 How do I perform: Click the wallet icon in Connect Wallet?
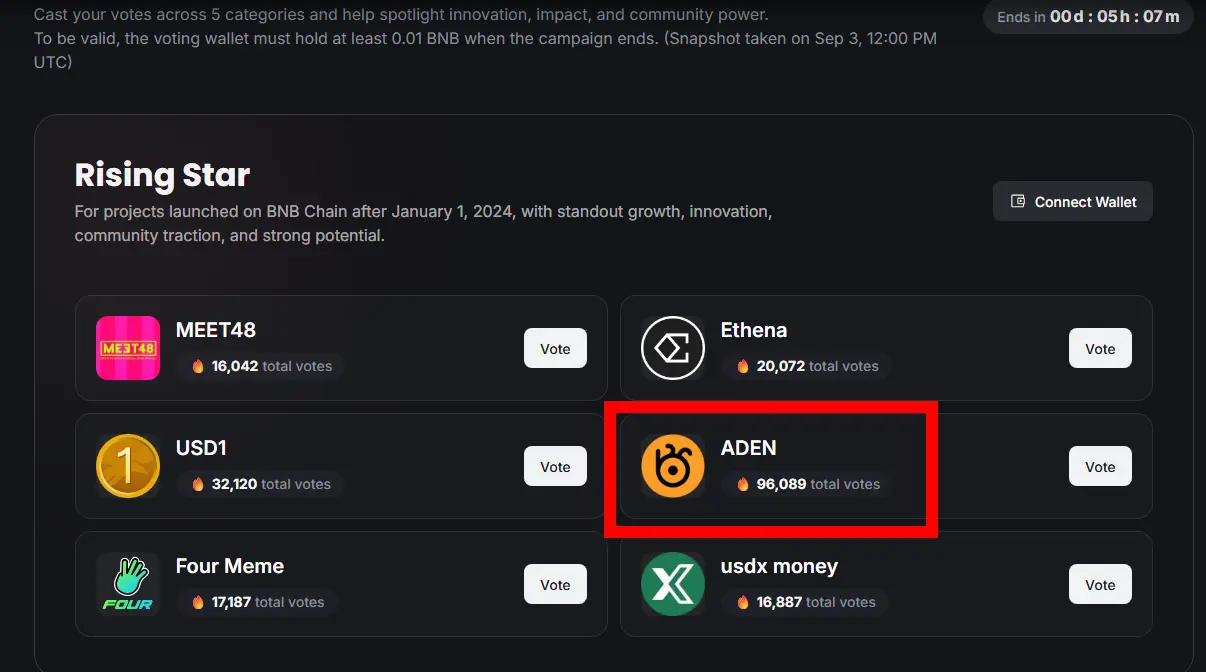[1018, 201]
